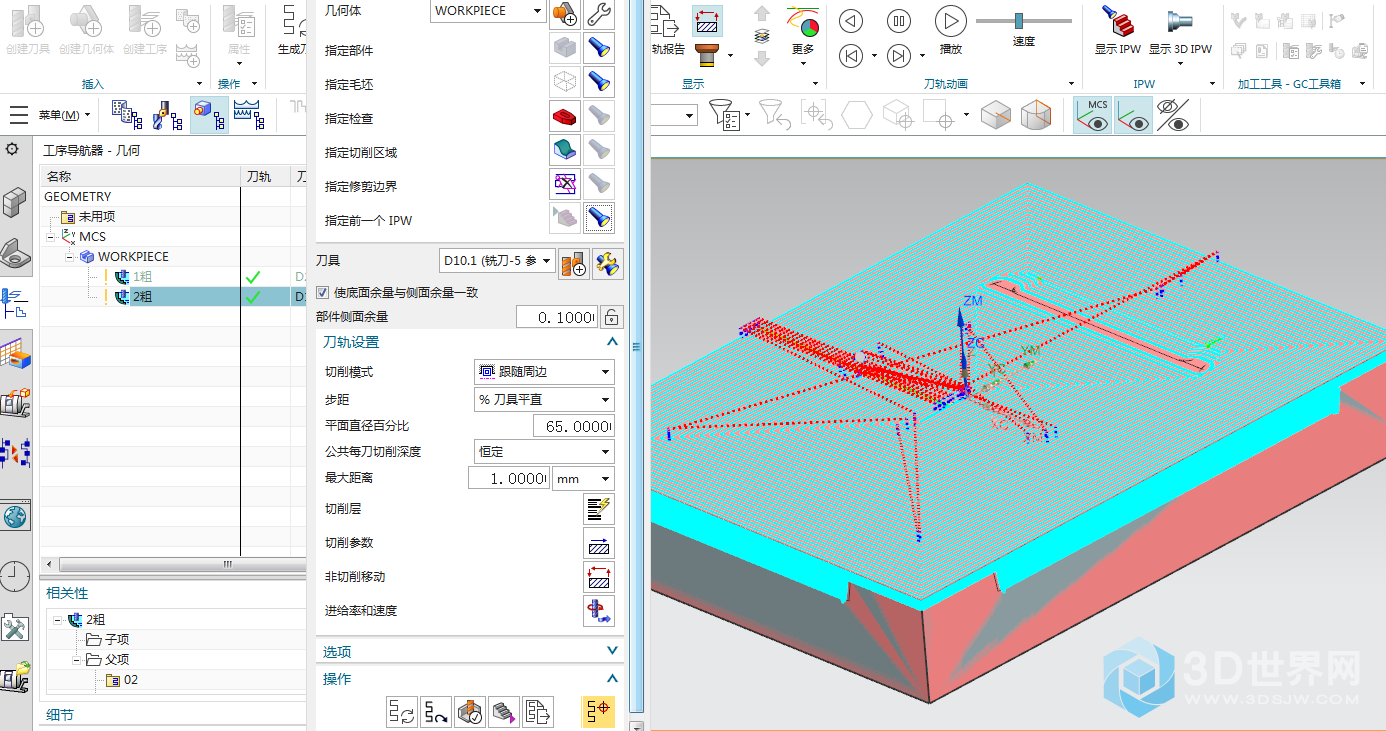This screenshot has height=731, width=1386.
Task: Open 几何体 WORKPIECE dropdown
Action: 489,11
